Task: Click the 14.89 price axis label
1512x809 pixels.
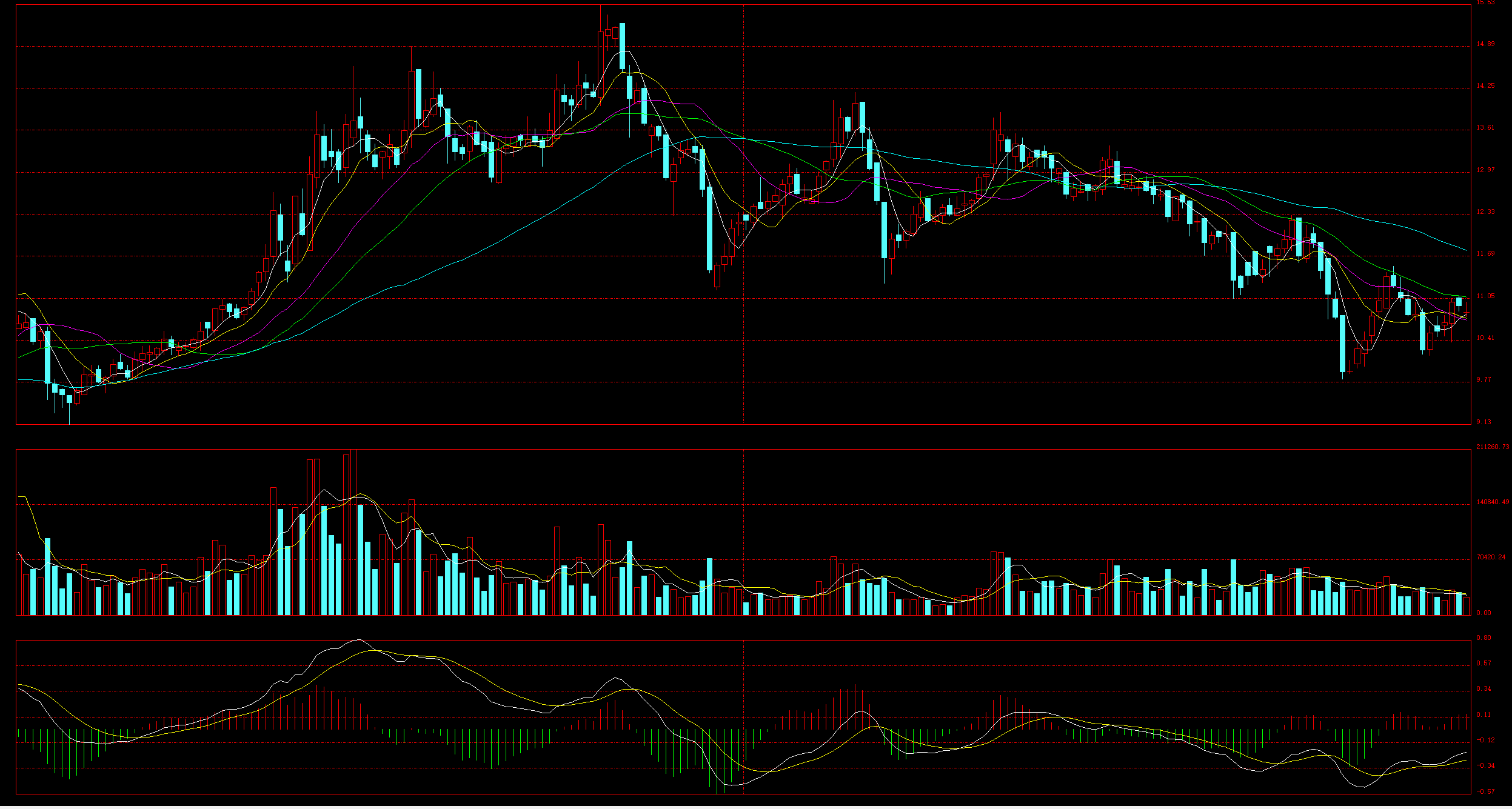Action: coord(1485,44)
